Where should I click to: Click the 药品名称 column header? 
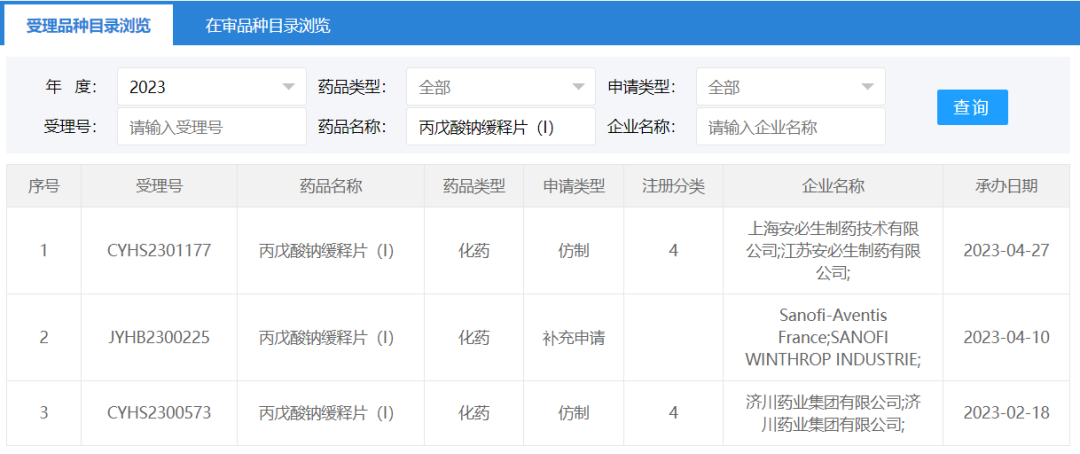click(331, 186)
